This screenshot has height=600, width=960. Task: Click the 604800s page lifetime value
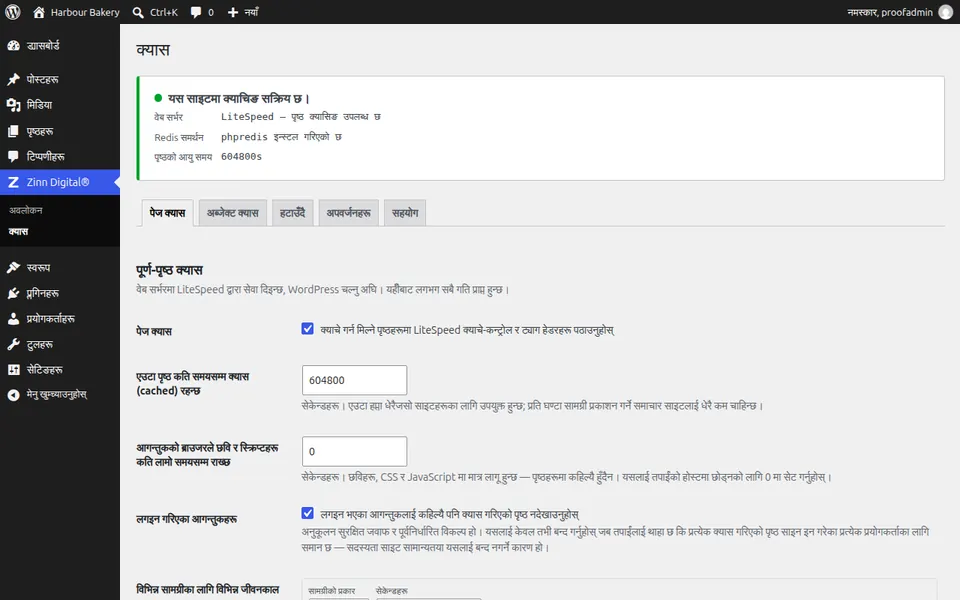(x=241, y=157)
